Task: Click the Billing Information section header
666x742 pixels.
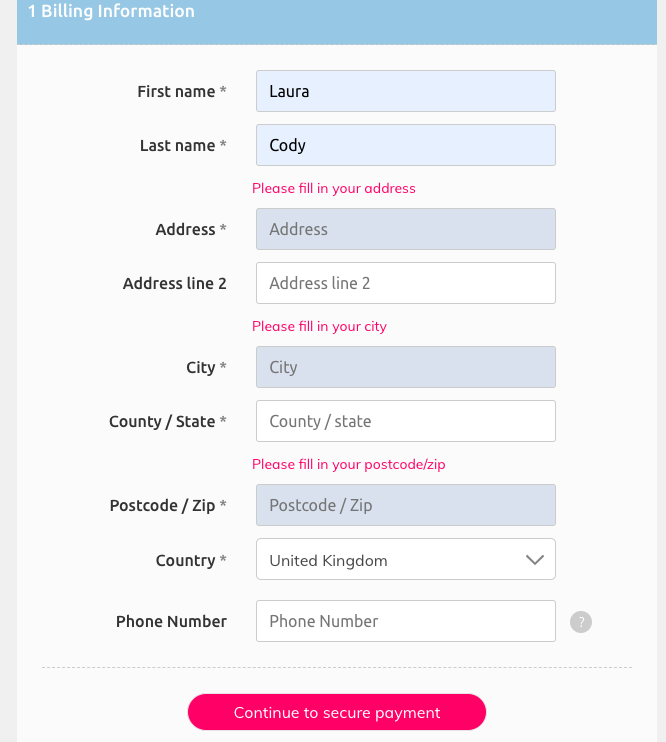Action: pyautogui.click(x=111, y=13)
